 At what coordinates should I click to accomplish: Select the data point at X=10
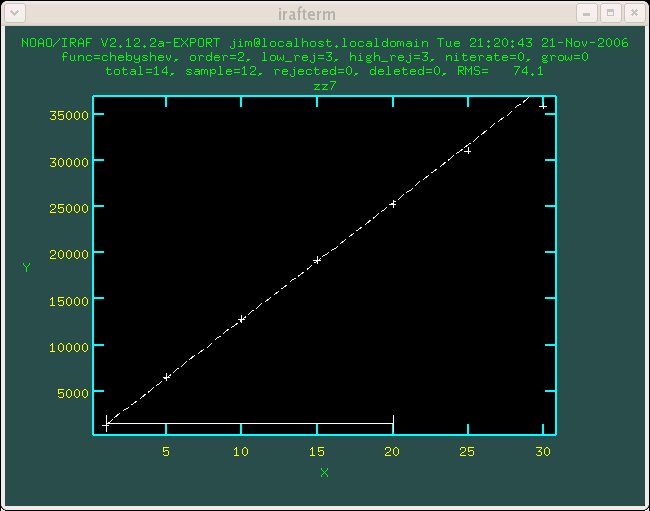click(242, 319)
